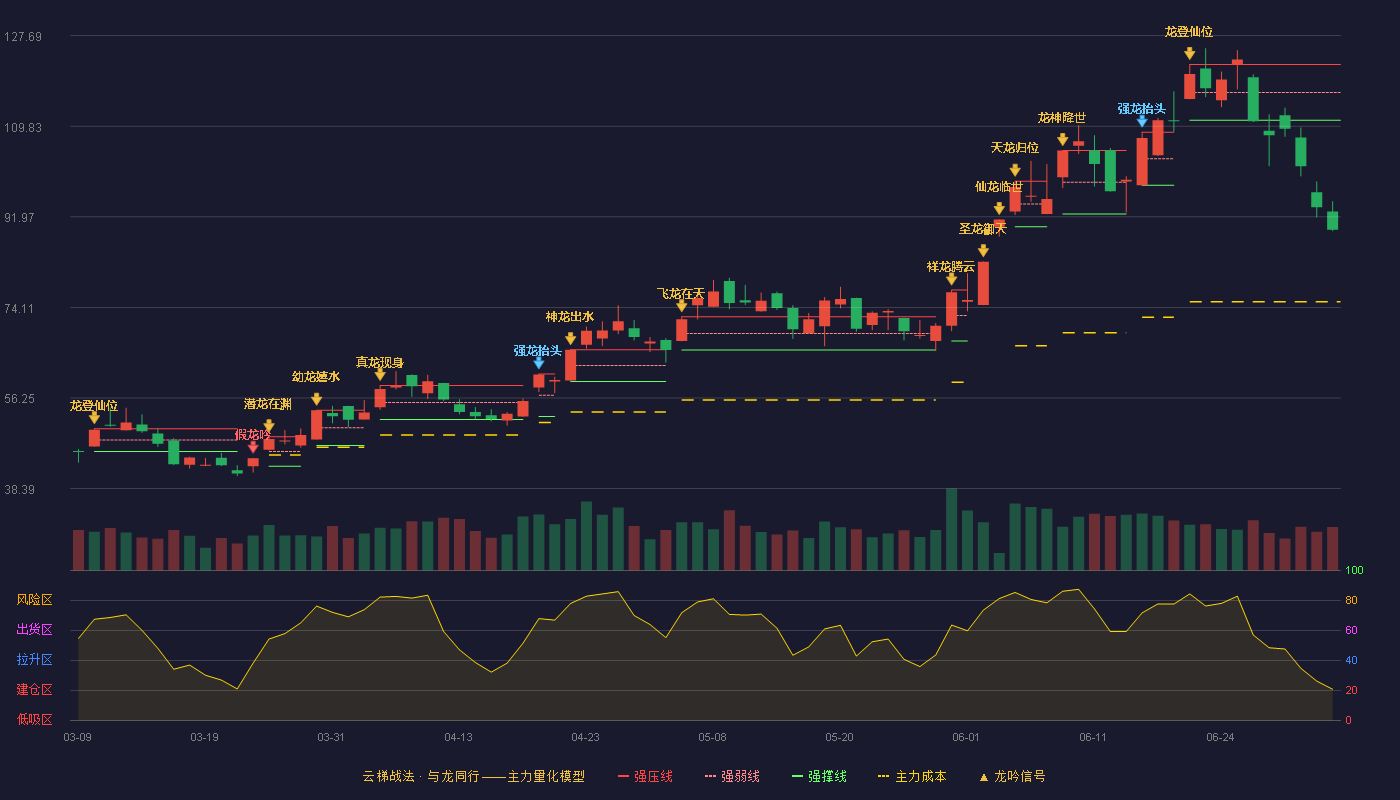Image resolution: width=1400 pixels, height=800 pixels.
Task: Click the 04-13 date label
Action: coord(458,737)
